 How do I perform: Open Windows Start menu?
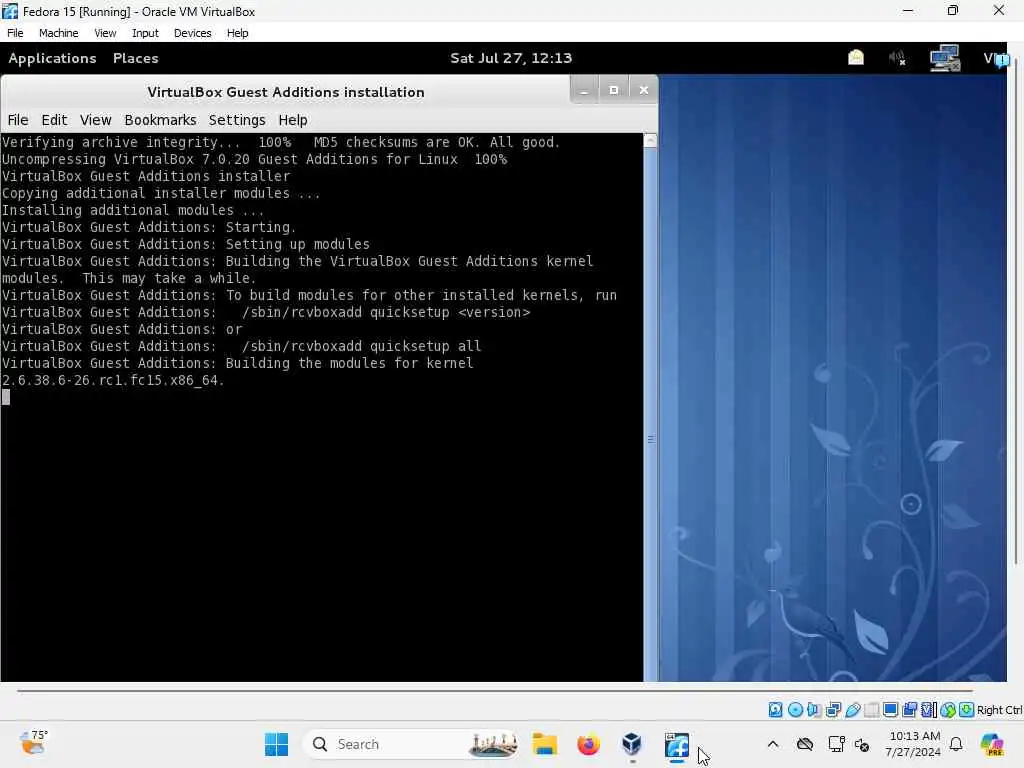coord(276,744)
